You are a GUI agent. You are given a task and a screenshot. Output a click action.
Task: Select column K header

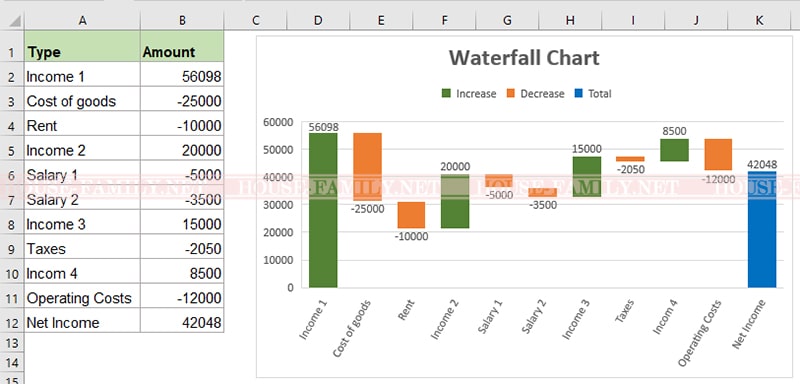coord(759,20)
